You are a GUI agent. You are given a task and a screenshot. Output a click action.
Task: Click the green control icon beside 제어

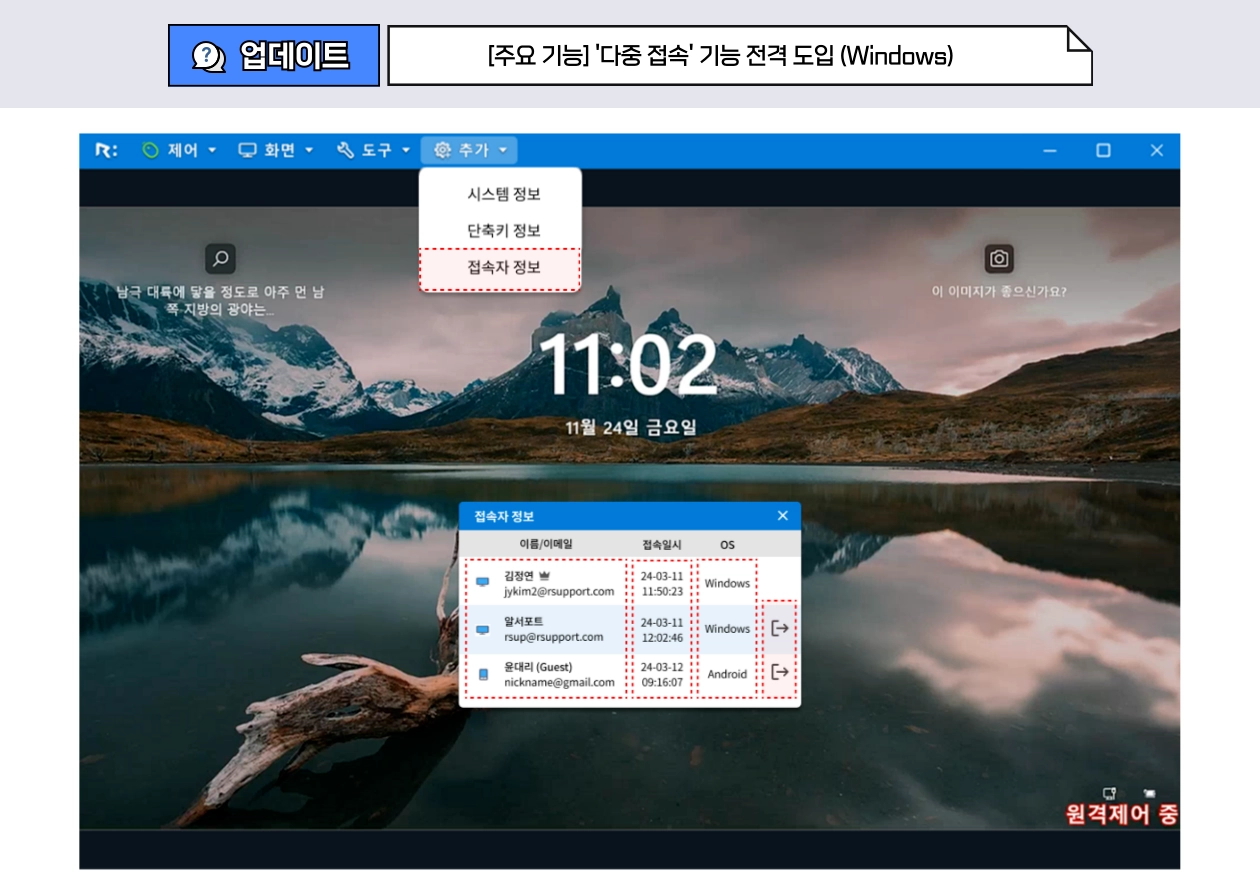151,150
